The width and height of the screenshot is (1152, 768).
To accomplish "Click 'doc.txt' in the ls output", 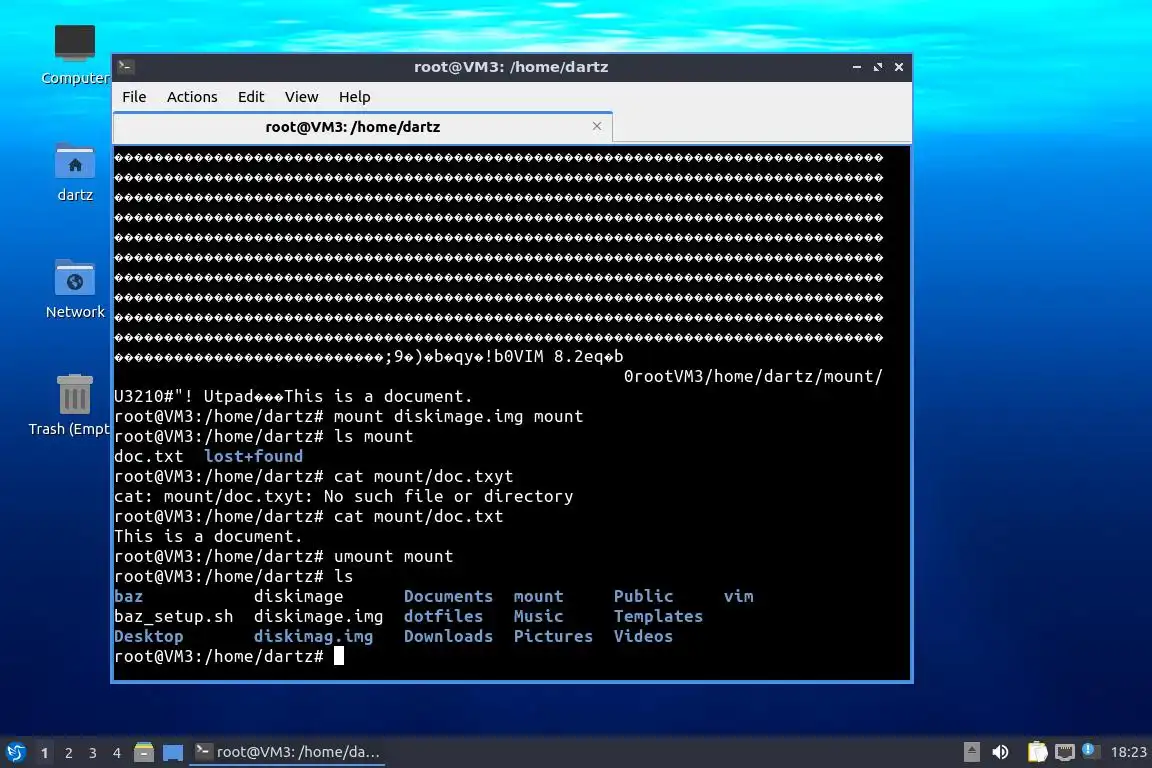I will [x=148, y=456].
